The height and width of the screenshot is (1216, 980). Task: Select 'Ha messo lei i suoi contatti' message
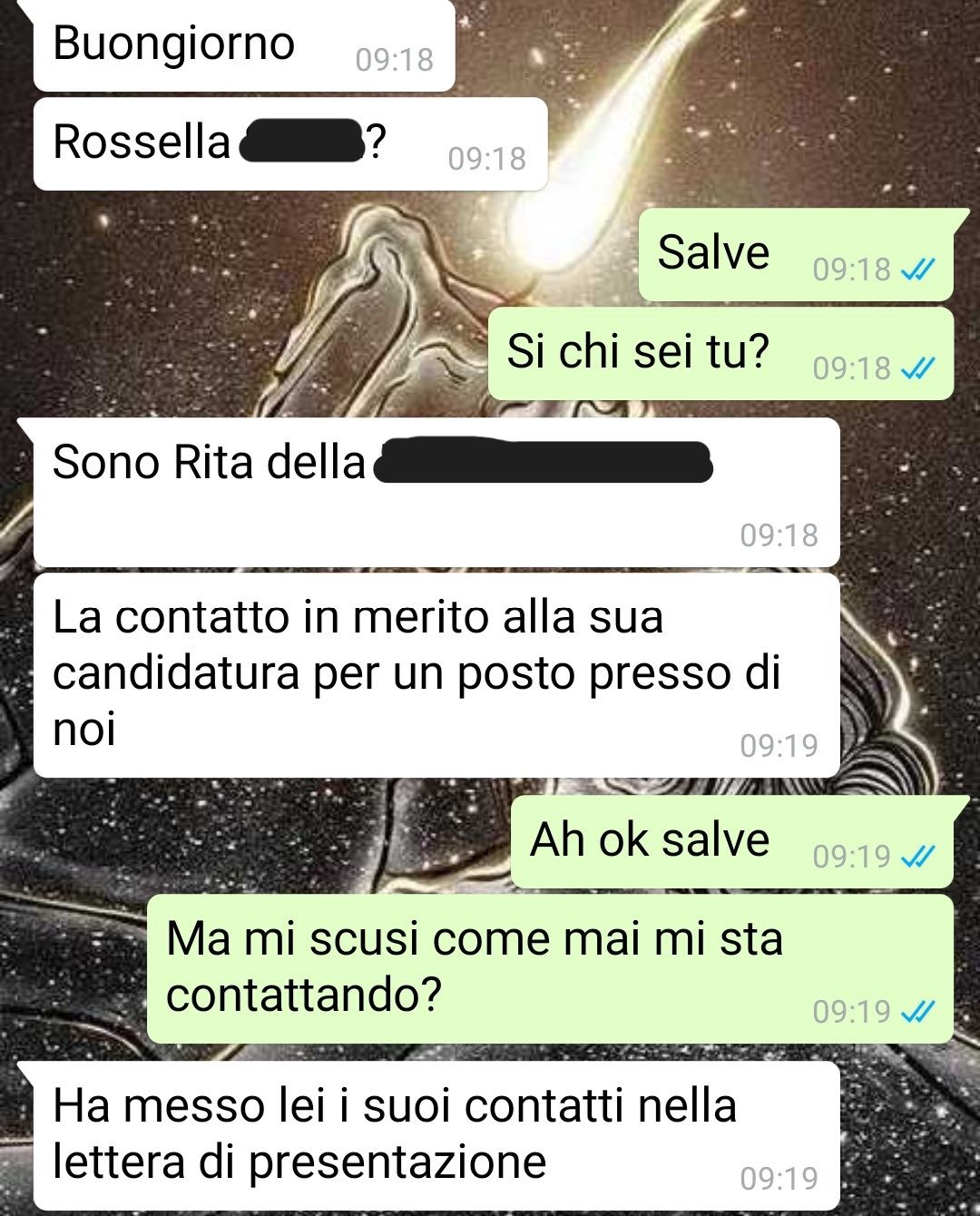click(436, 1136)
